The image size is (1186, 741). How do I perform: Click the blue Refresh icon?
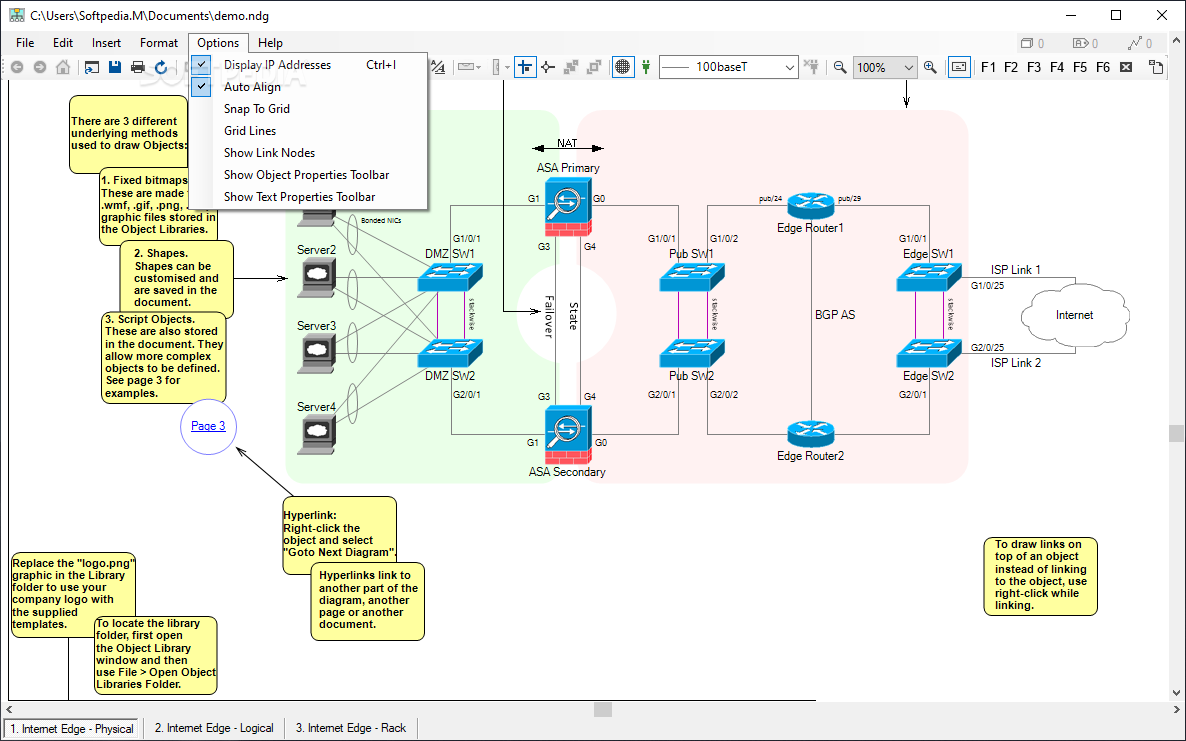point(160,67)
